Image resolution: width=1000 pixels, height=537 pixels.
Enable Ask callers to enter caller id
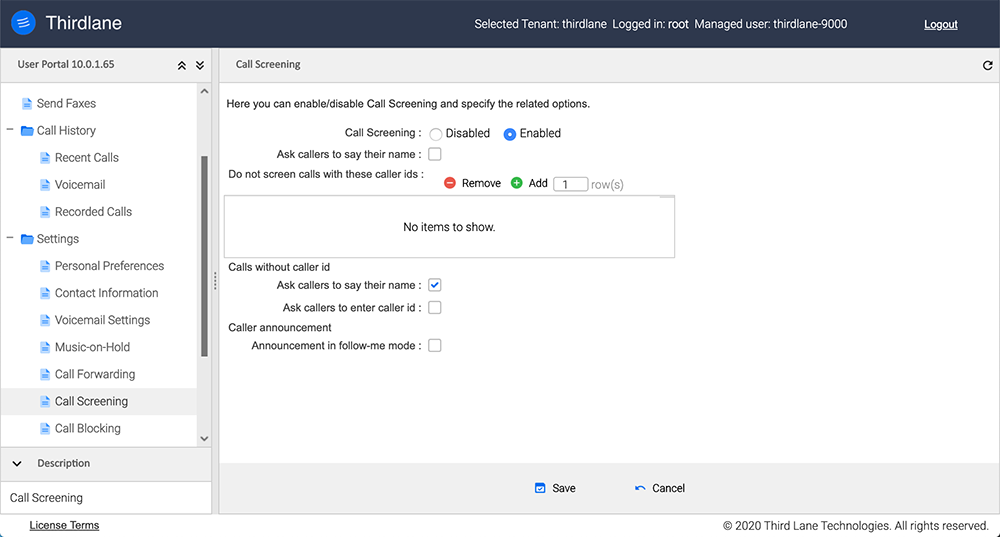435,308
